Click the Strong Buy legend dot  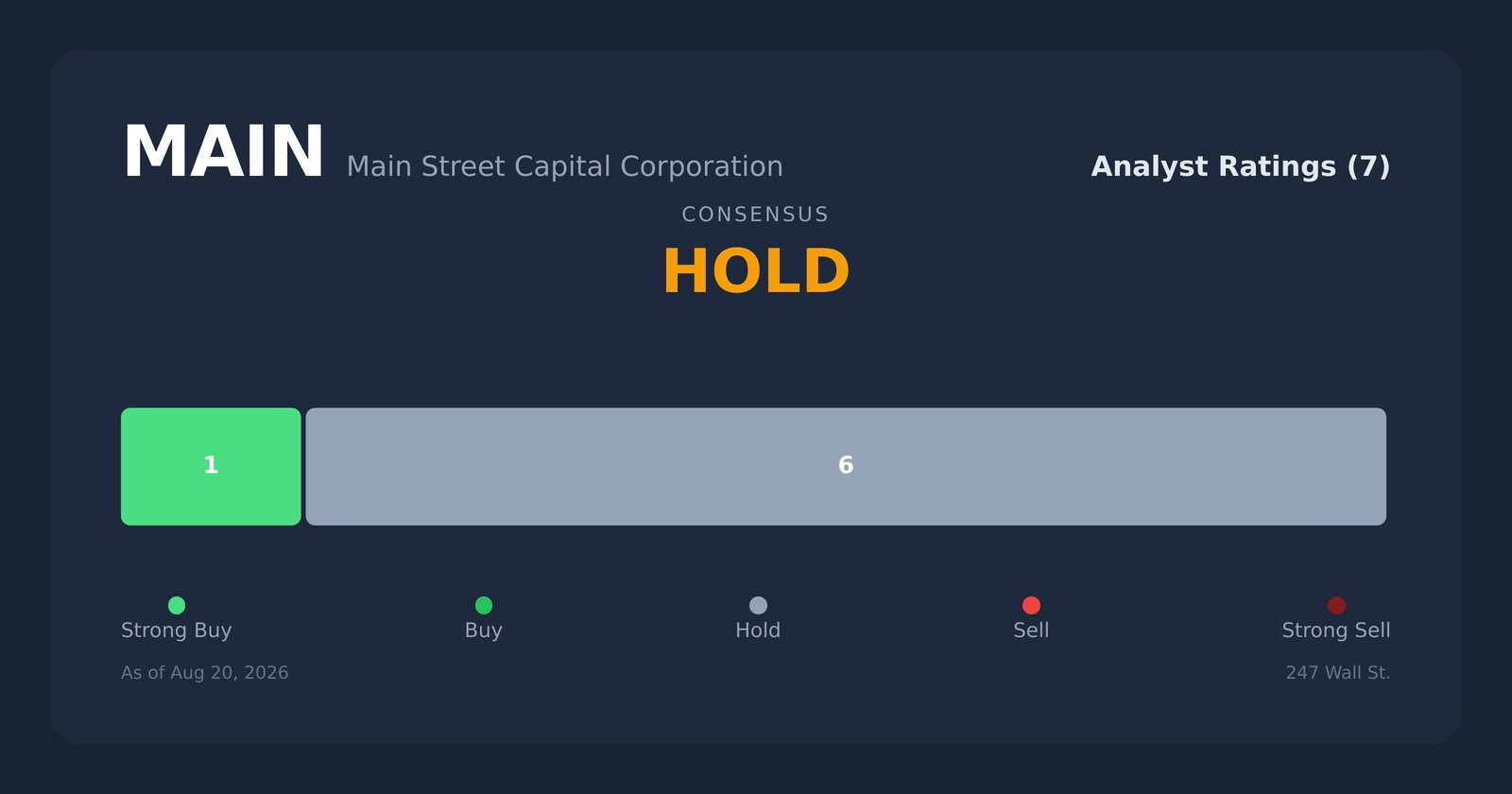coord(177,605)
